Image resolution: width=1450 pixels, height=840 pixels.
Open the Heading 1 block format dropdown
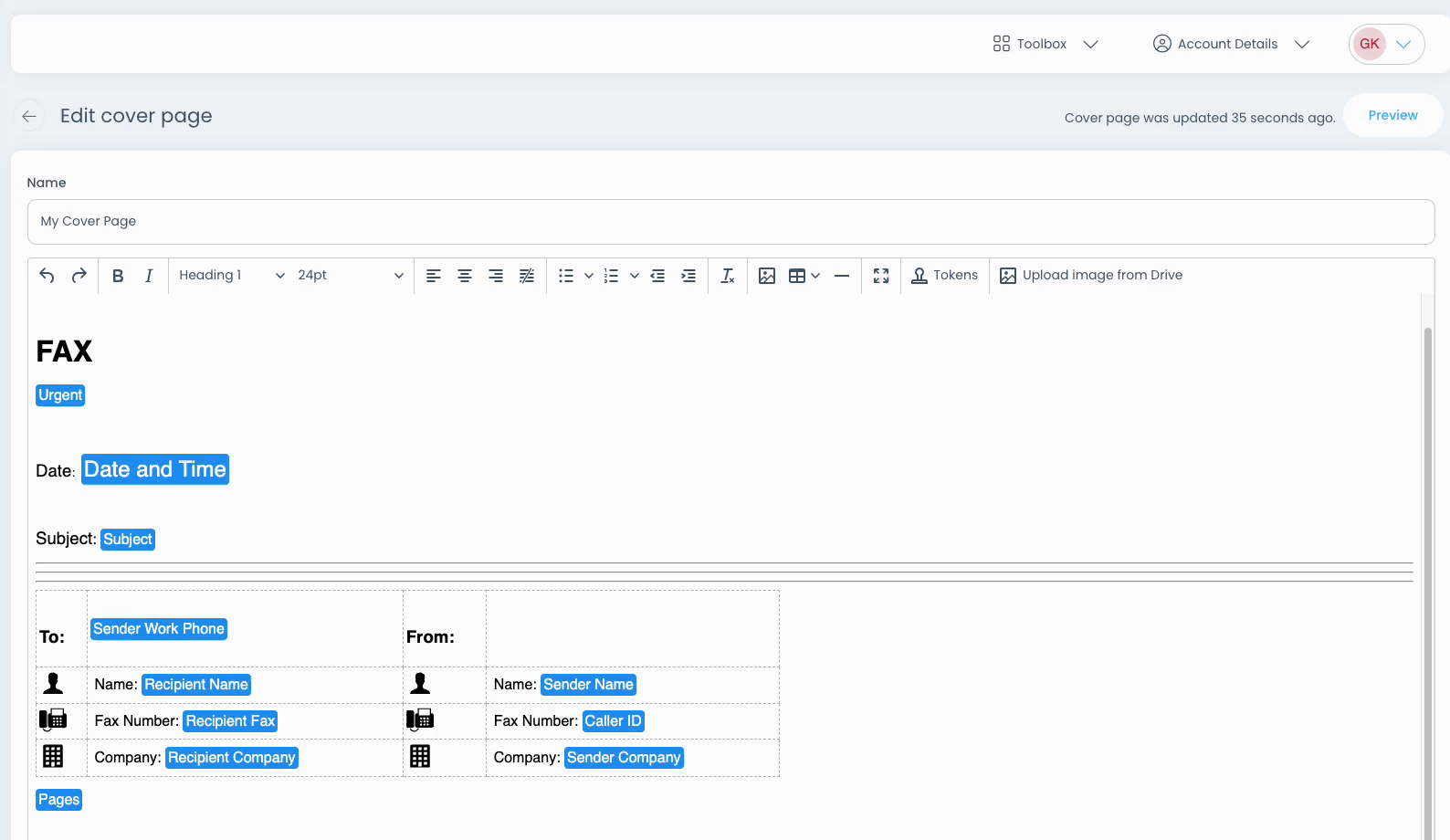tap(231, 276)
